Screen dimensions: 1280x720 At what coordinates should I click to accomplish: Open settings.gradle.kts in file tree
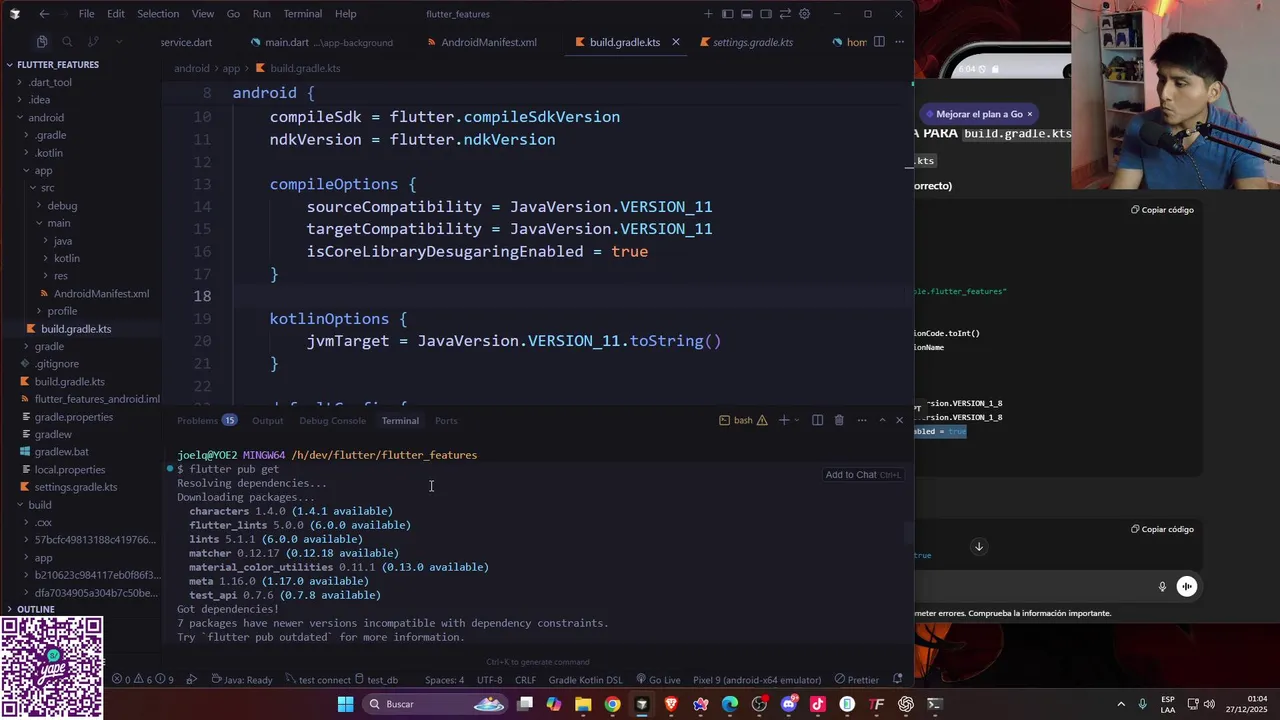(76, 487)
